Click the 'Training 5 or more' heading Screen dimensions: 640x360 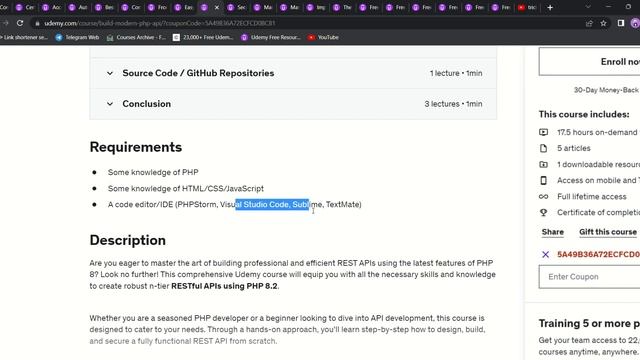[x=589, y=323]
